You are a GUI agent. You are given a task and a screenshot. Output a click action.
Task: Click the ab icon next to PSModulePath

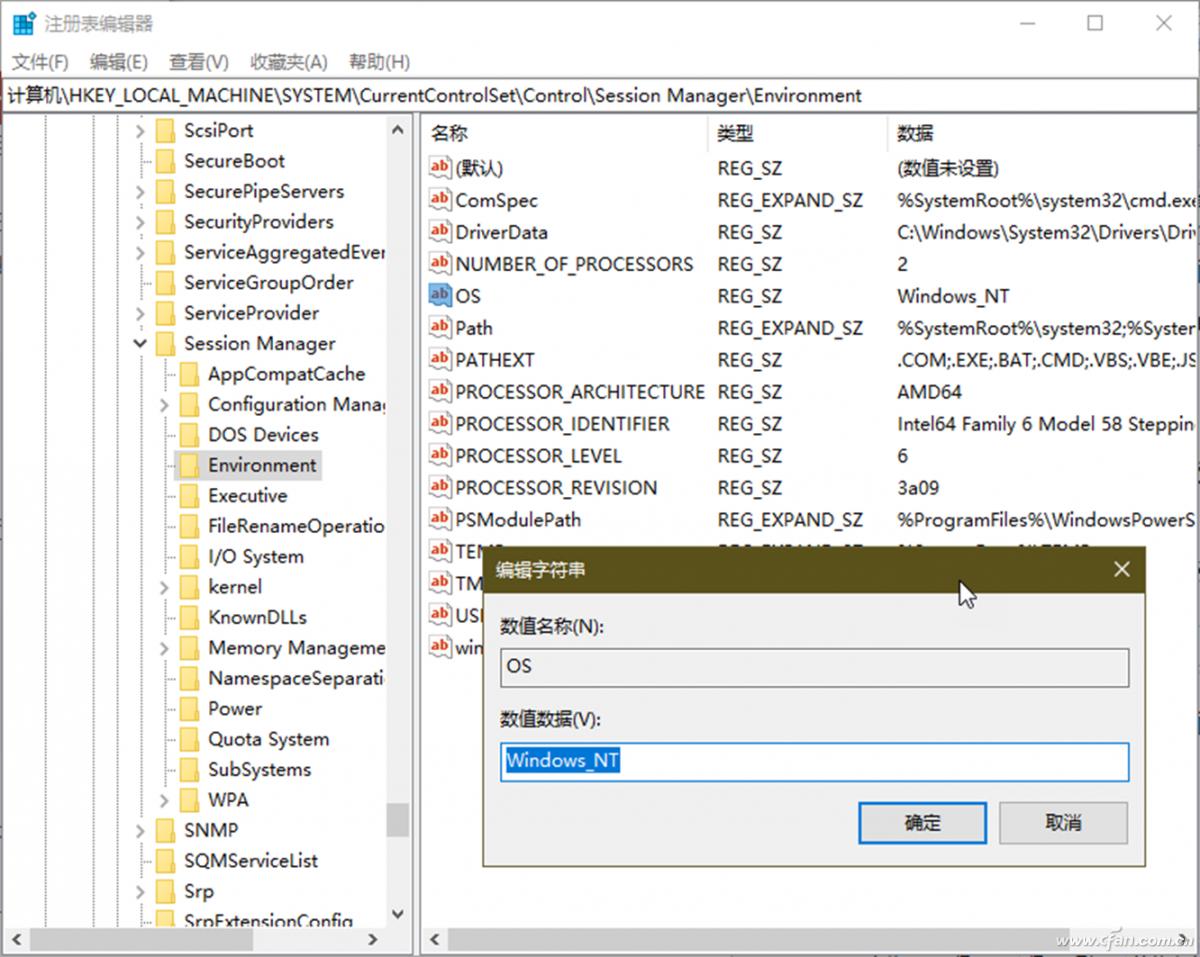coord(439,519)
